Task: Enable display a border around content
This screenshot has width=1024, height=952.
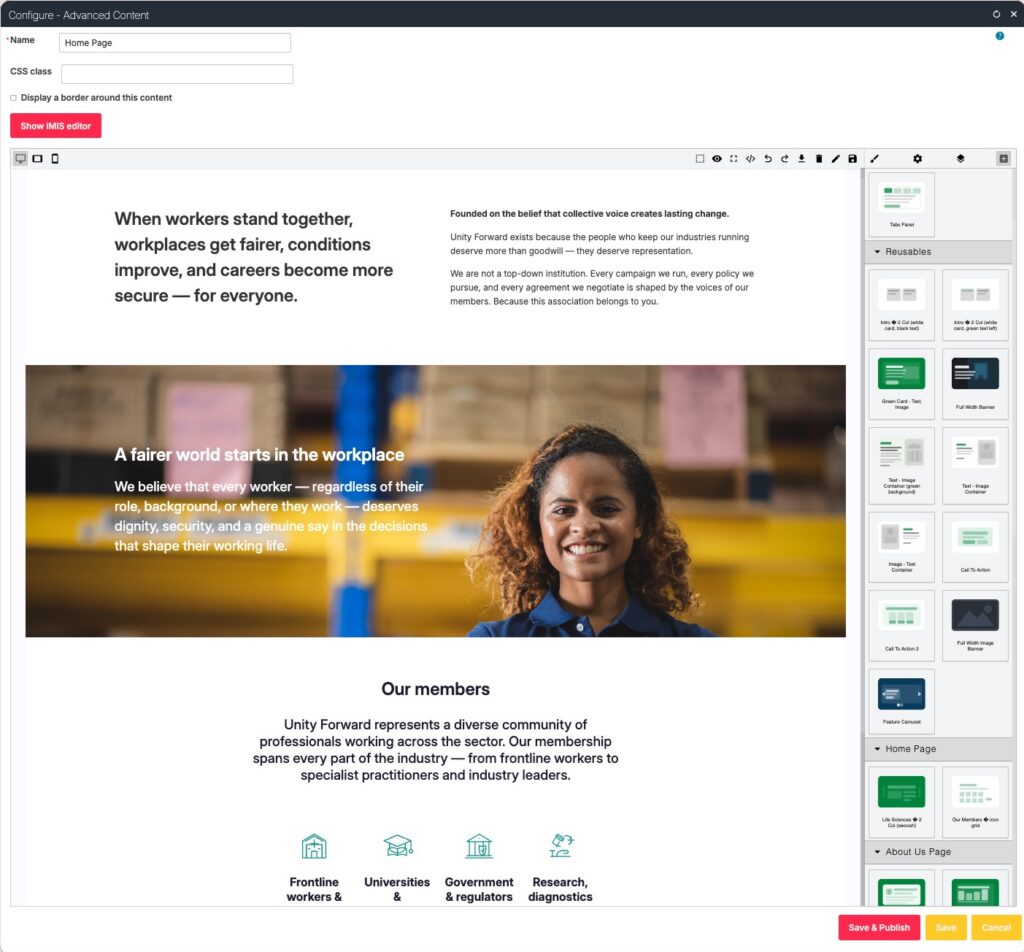Action: (x=13, y=98)
